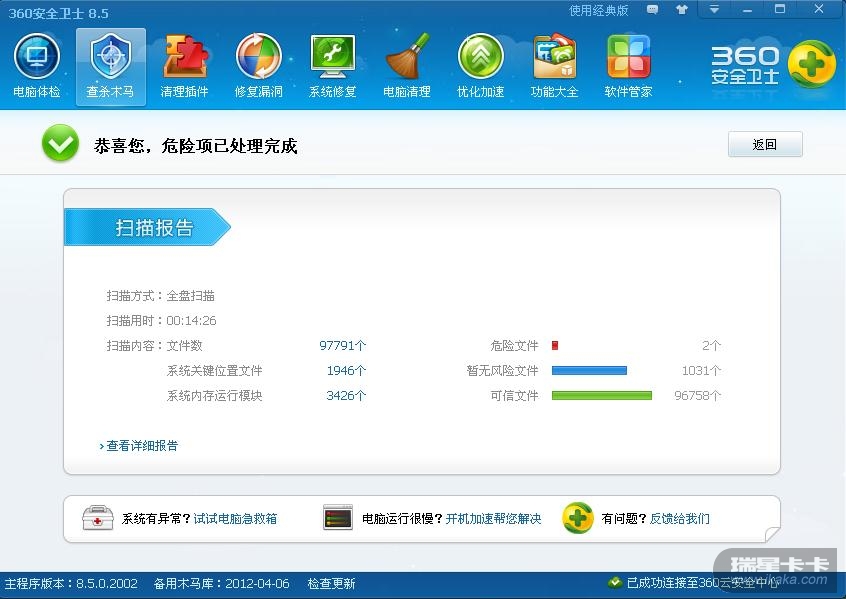This screenshot has width=846, height=599.
Task: Click the 恭喜您，危险项已处理完成 message
Action: [x=195, y=146]
